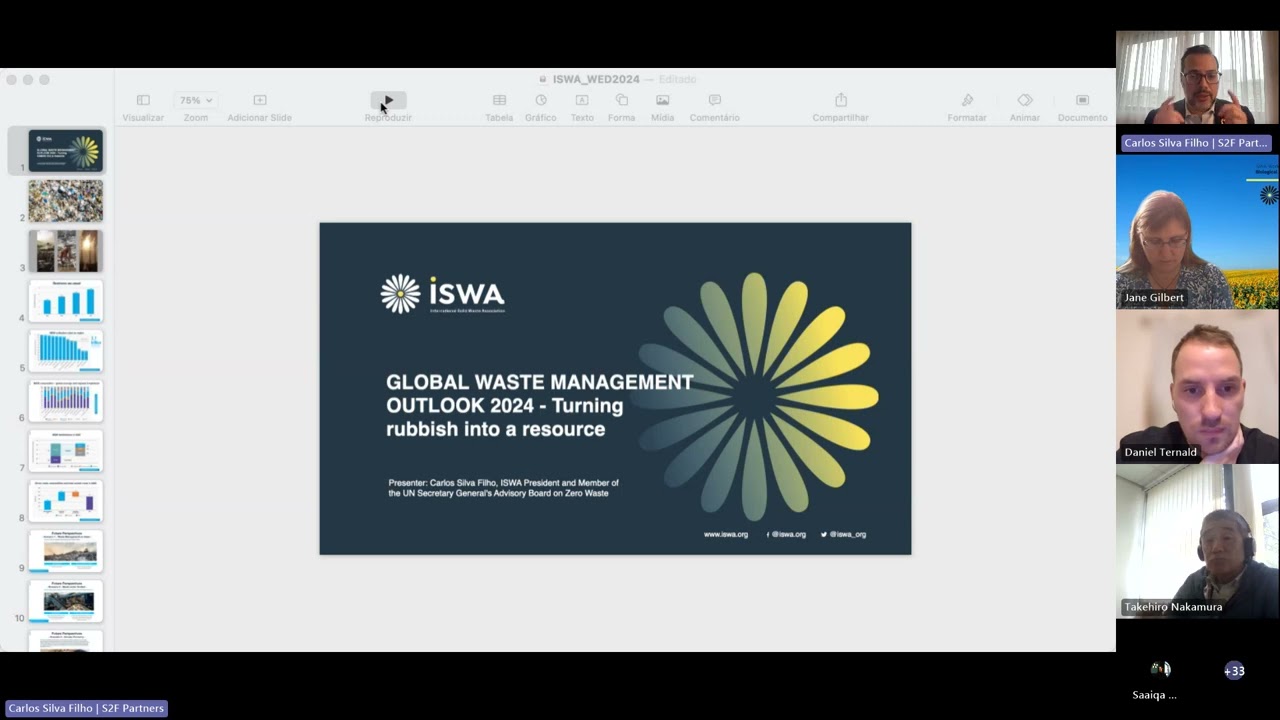Image resolution: width=1280 pixels, height=720 pixels.
Task: Select slide 8 thumbnail in the navigator
Action: pyautogui.click(x=65, y=501)
